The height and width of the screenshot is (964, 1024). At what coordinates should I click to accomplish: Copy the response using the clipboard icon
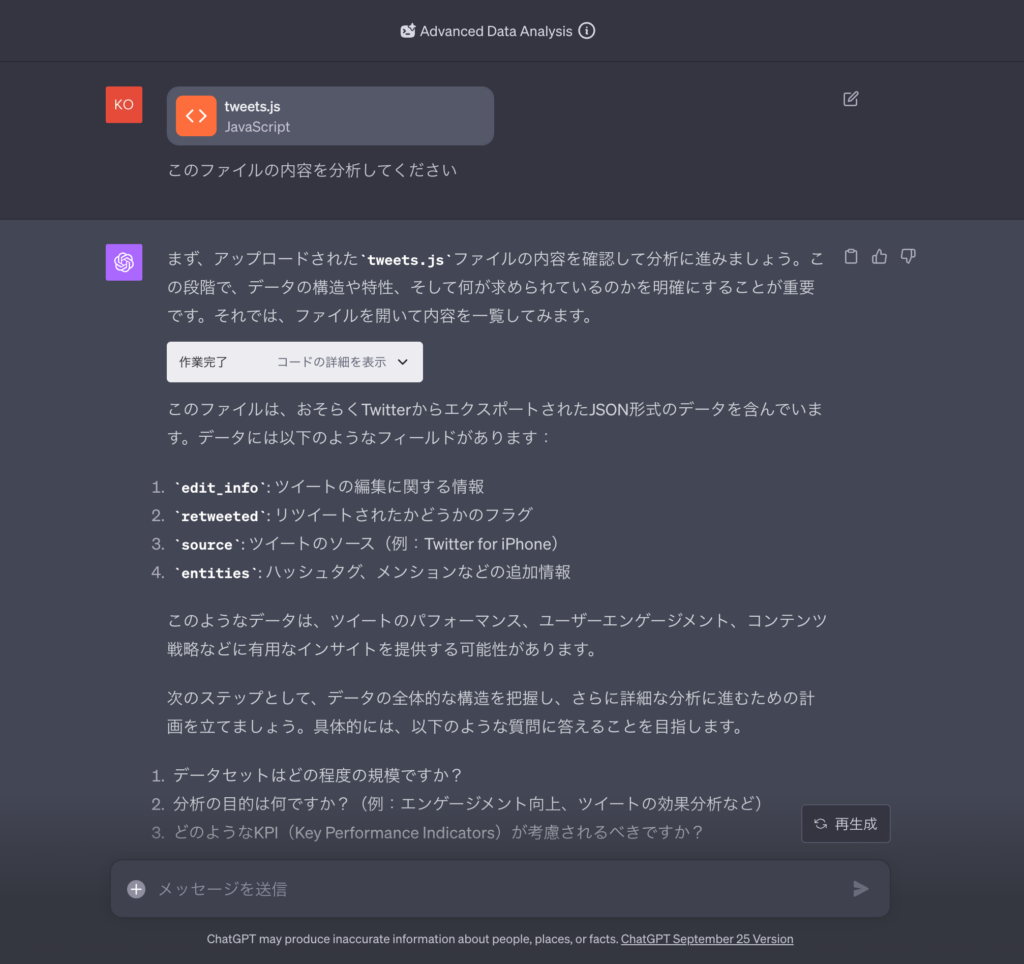pyautogui.click(x=851, y=257)
